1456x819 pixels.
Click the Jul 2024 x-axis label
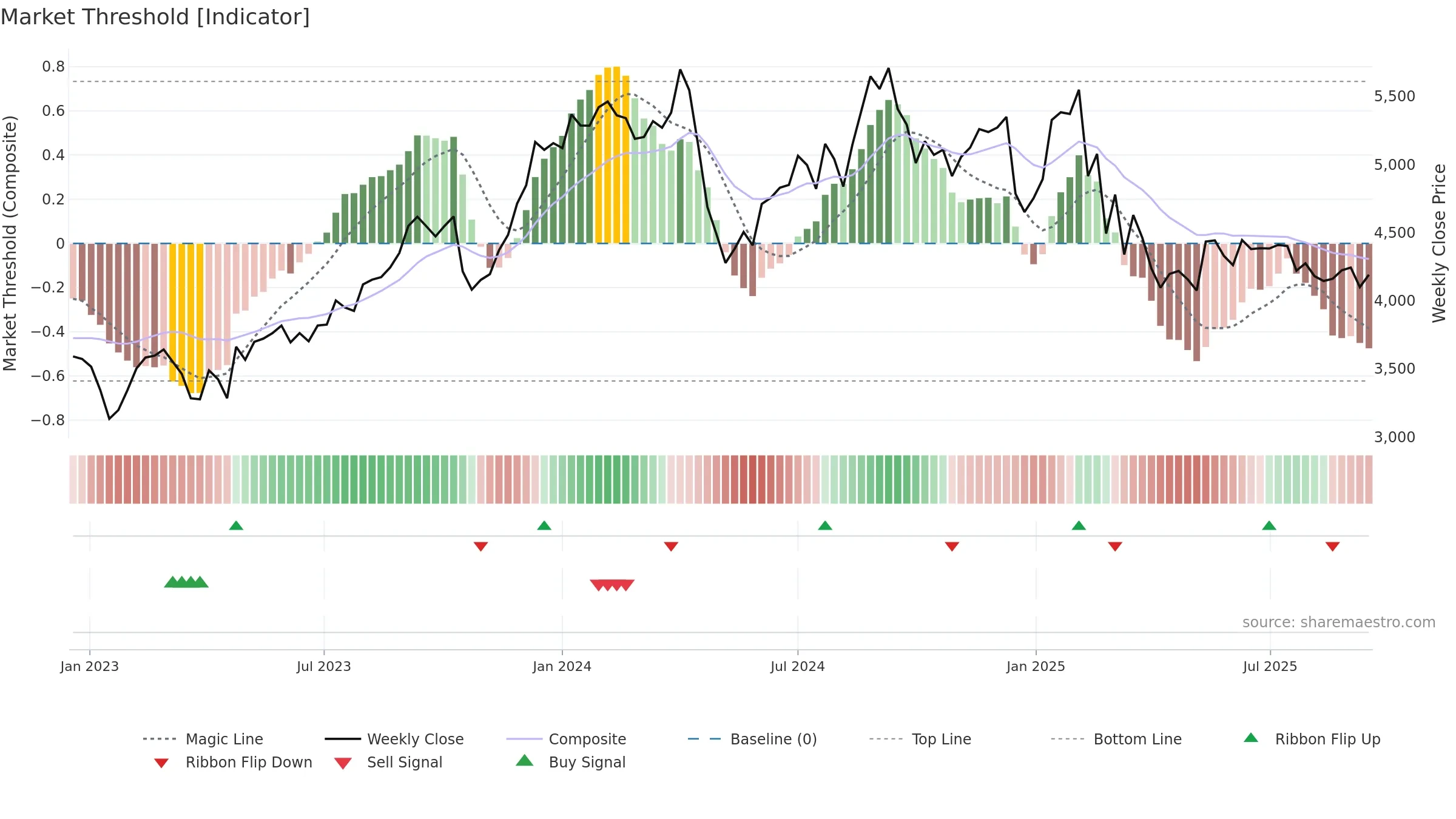coord(798,667)
